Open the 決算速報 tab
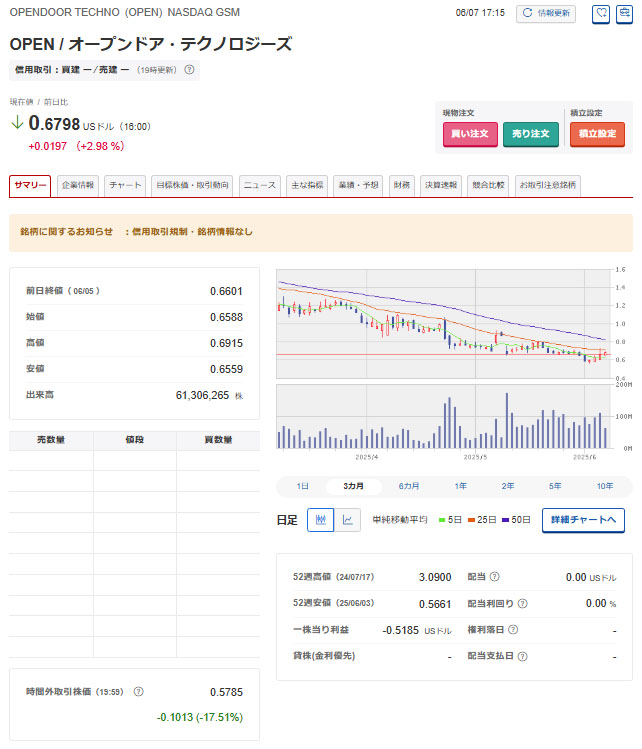The image size is (642, 749). (x=439, y=185)
